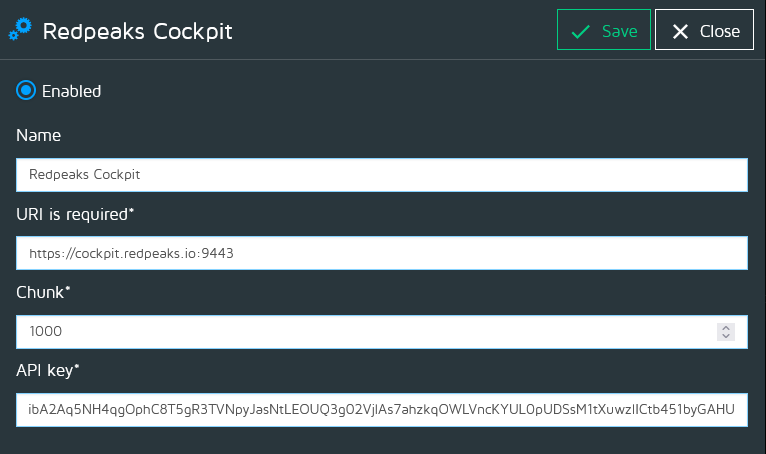The height and width of the screenshot is (454, 766).
Task: Click the green checkmark icon on Save
Action: point(580,31)
